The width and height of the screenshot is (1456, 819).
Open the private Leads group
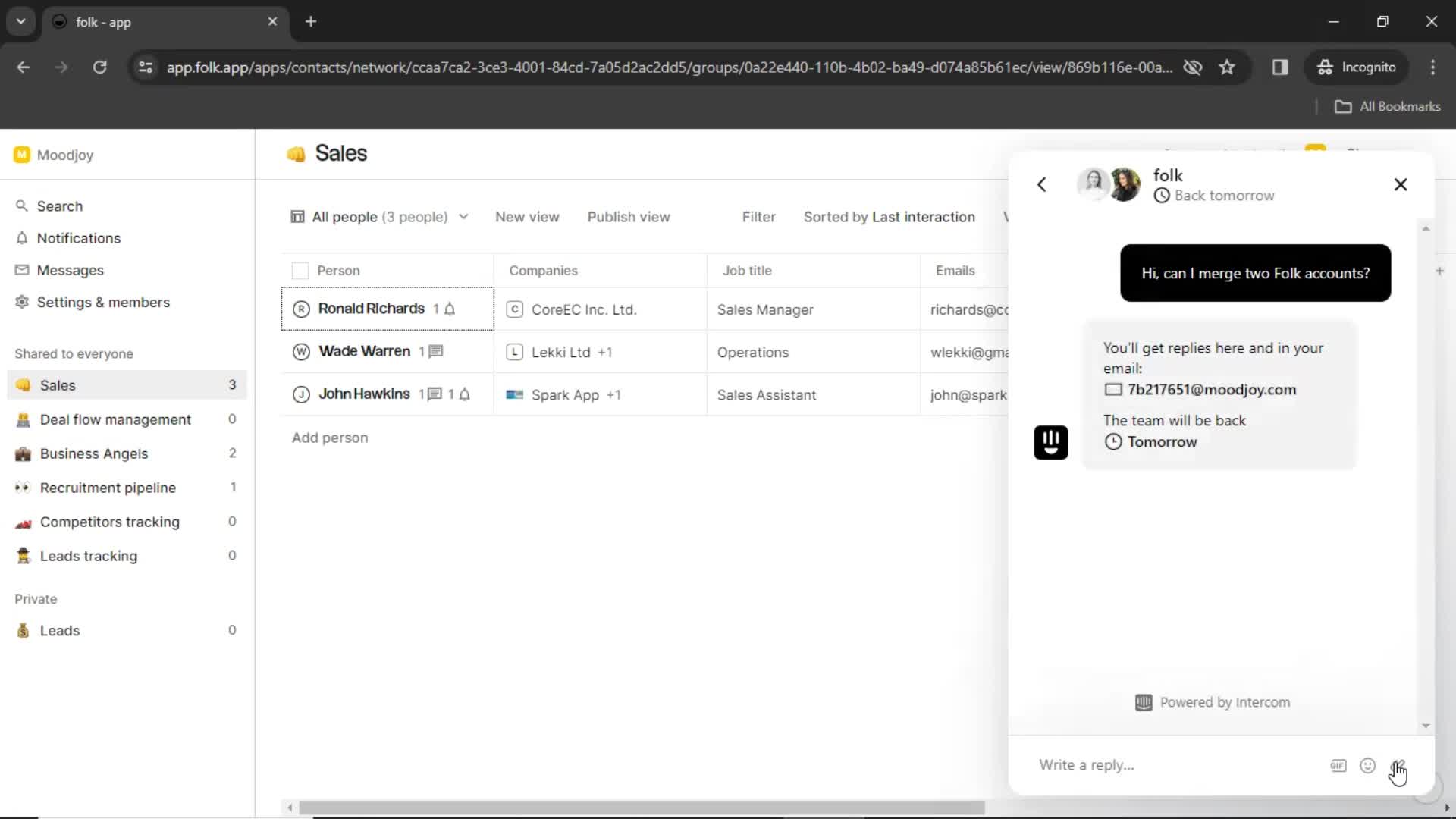tap(127, 630)
